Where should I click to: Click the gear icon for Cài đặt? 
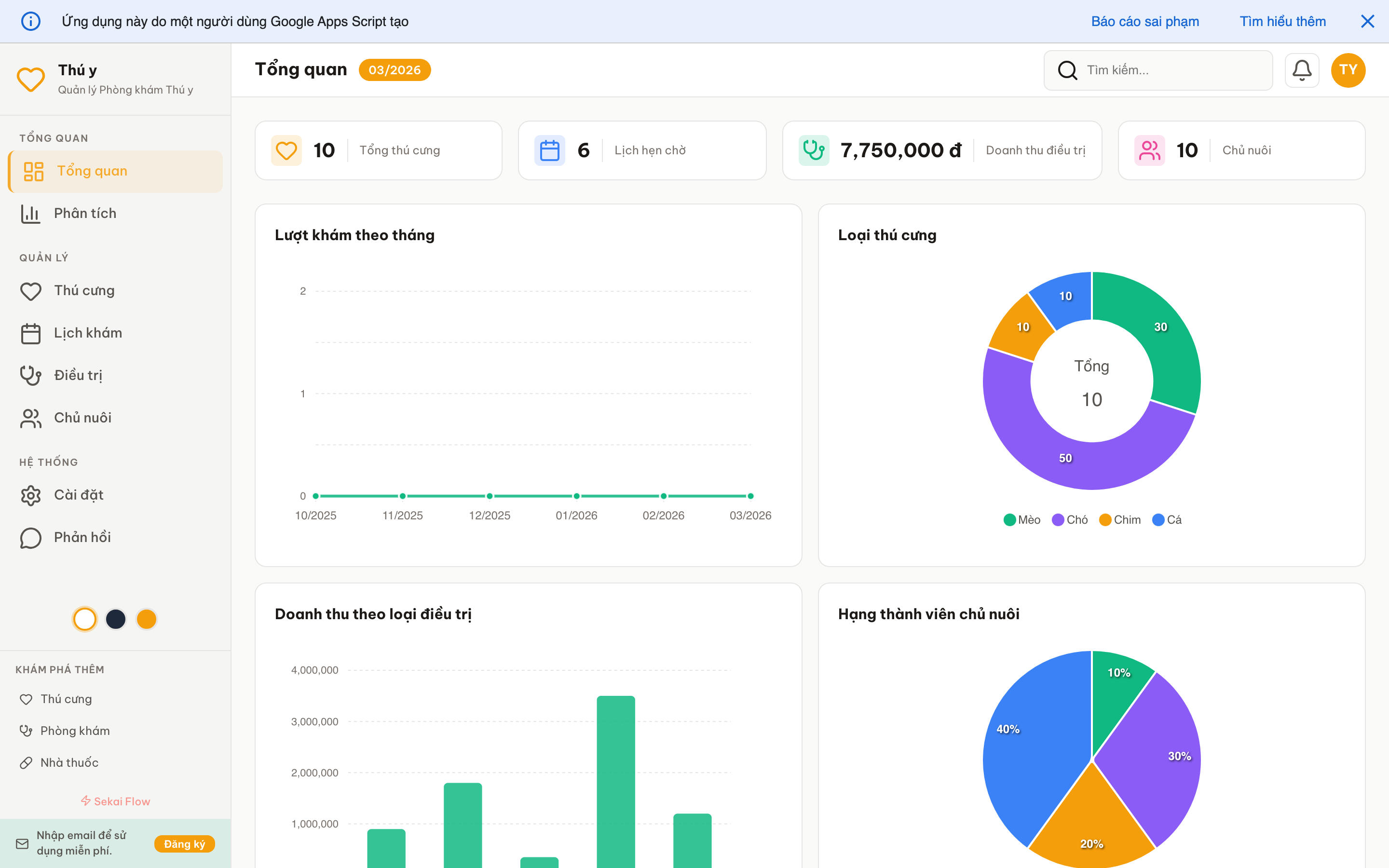[30, 495]
